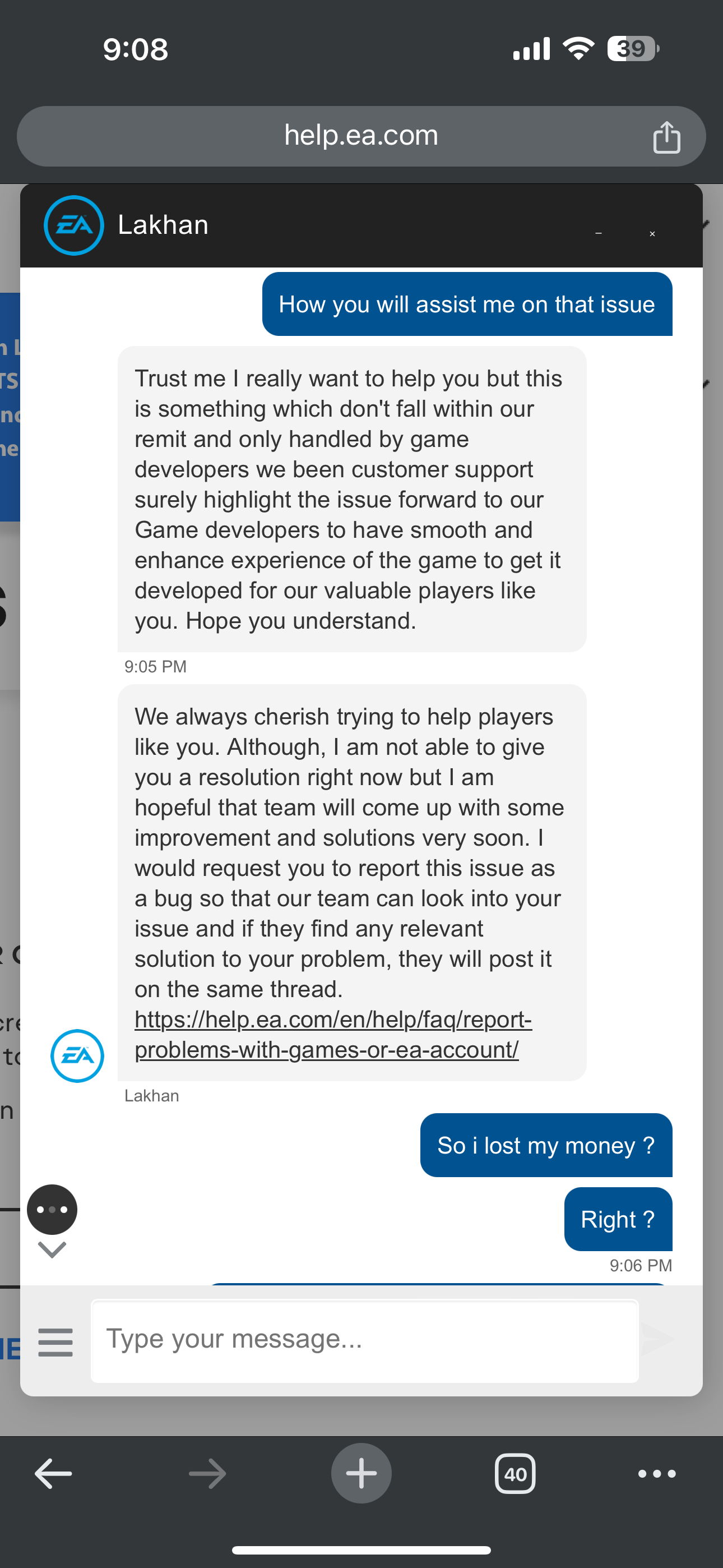723x1568 pixels.
Task: Collapse using the chevron below chat bubble
Action: [x=52, y=1249]
